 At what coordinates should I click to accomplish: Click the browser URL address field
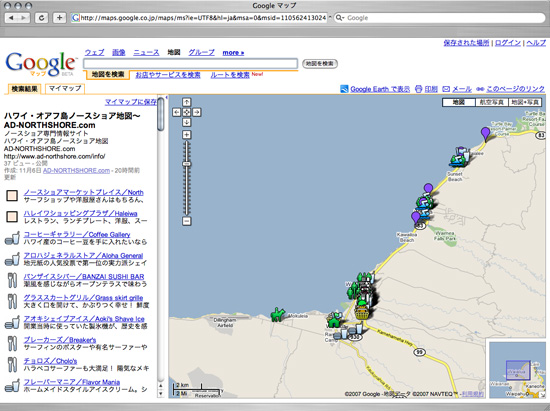199,18
